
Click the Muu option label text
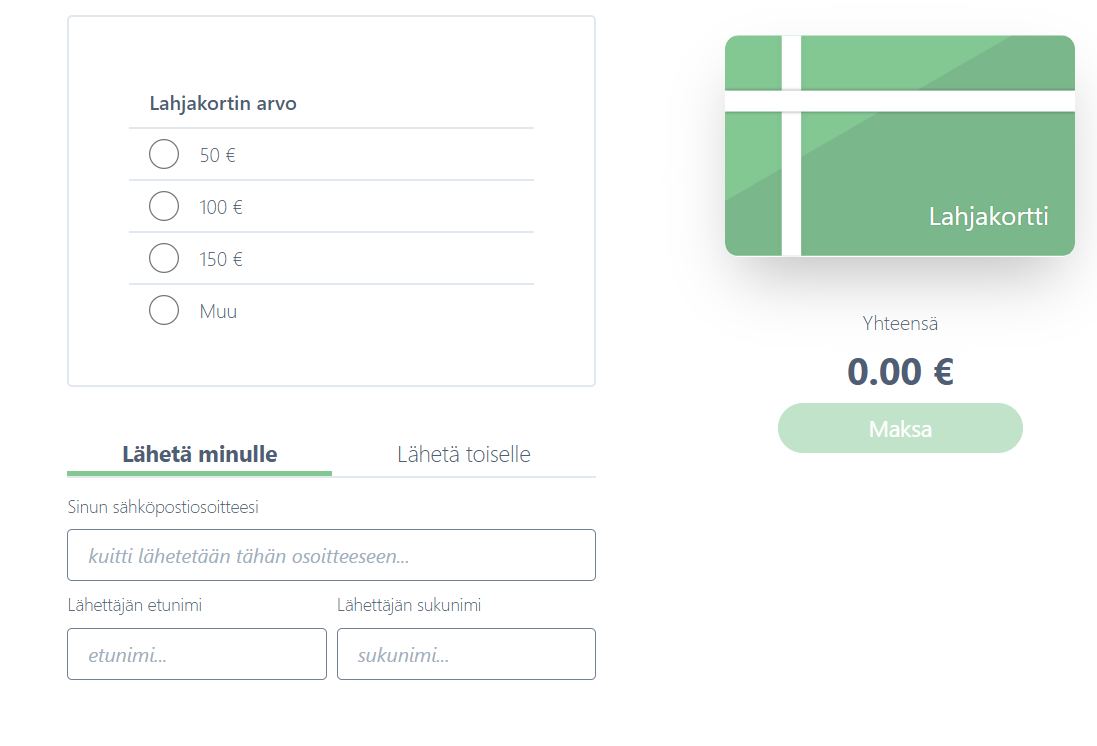pyautogui.click(x=218, y=311)
